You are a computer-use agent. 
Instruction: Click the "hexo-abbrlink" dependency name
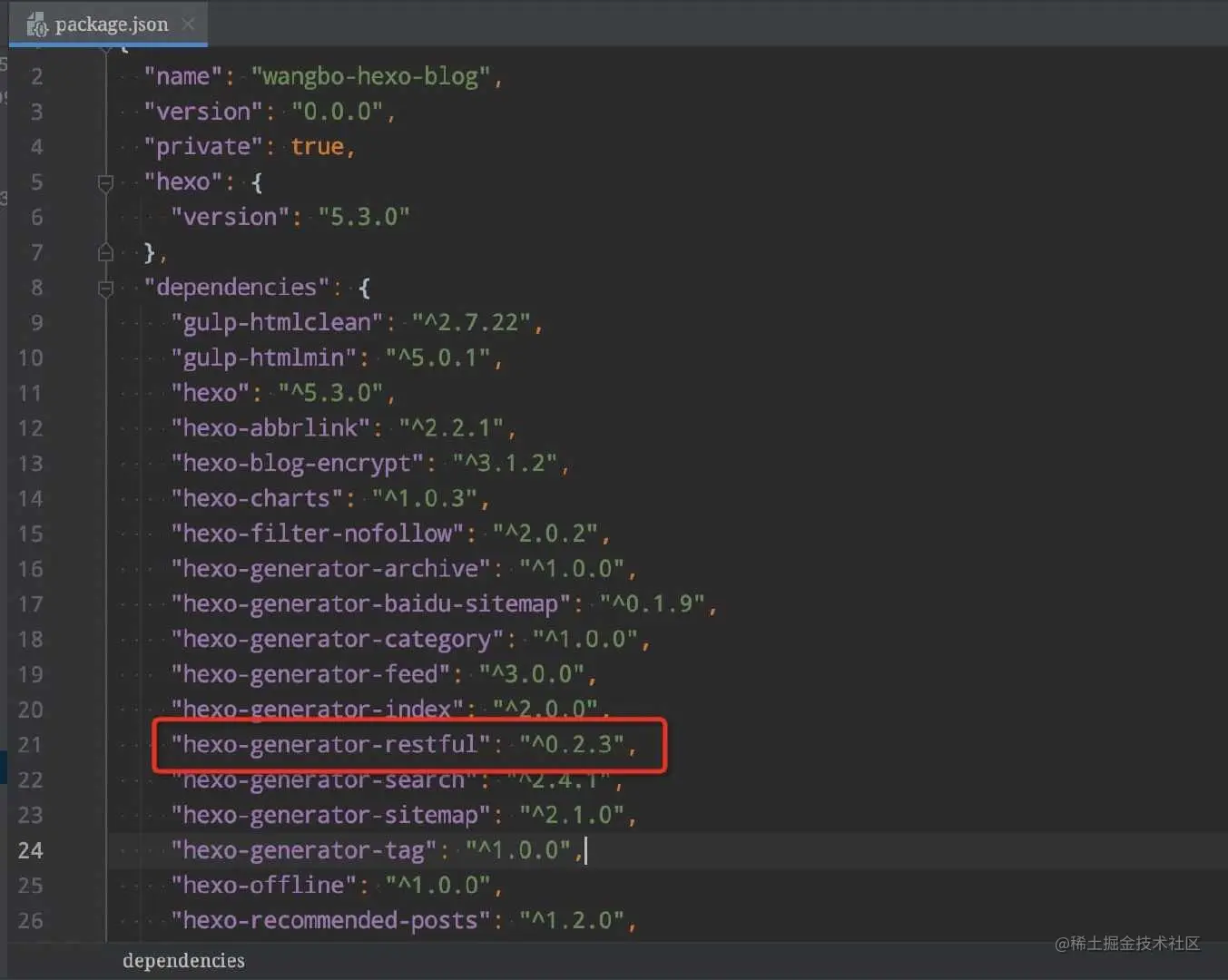click(270, 427)
